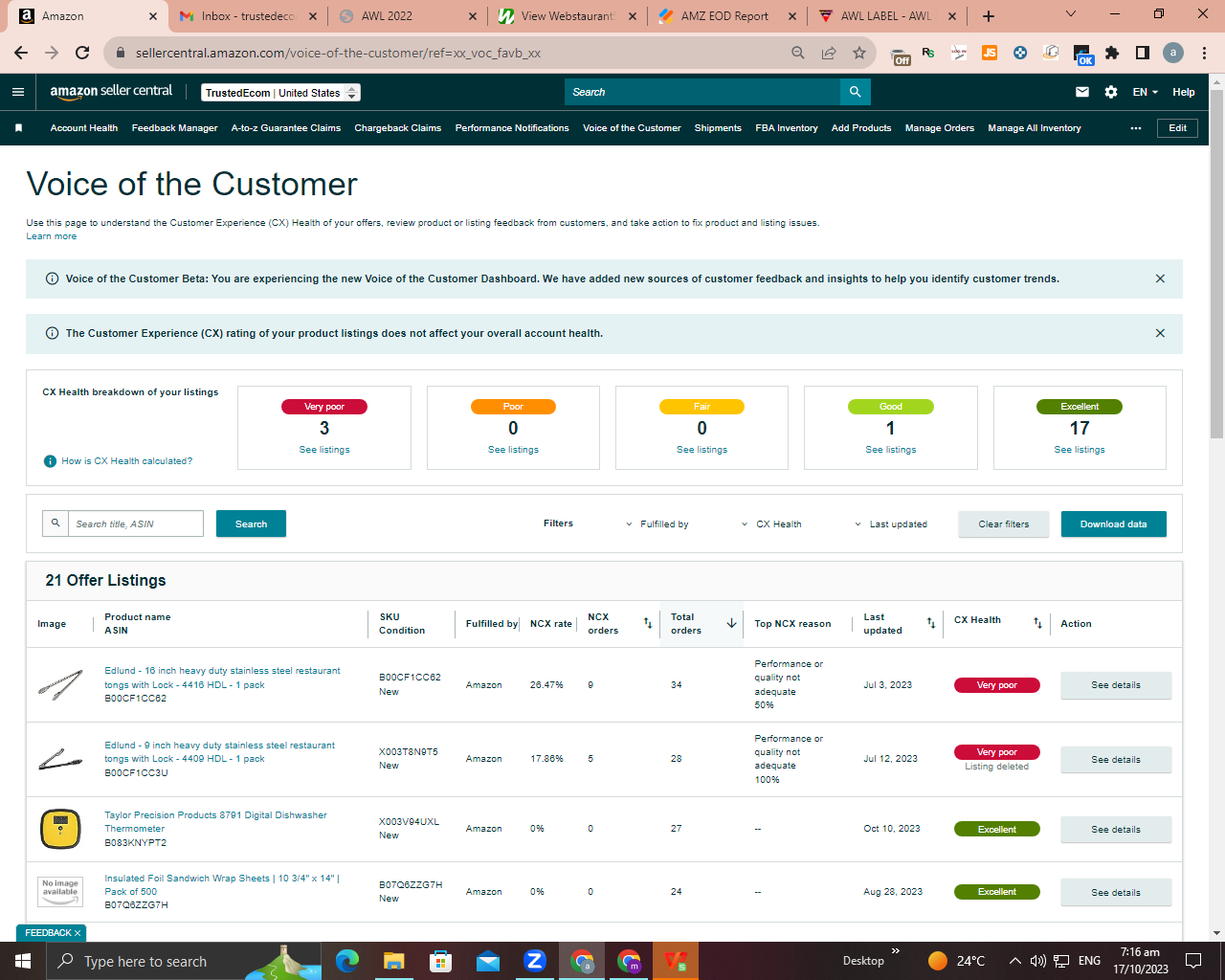The height and width of the screenshot is (980, 1225).
Task: Bookmark this page with the star icon
Action: [x=859, y=53]
